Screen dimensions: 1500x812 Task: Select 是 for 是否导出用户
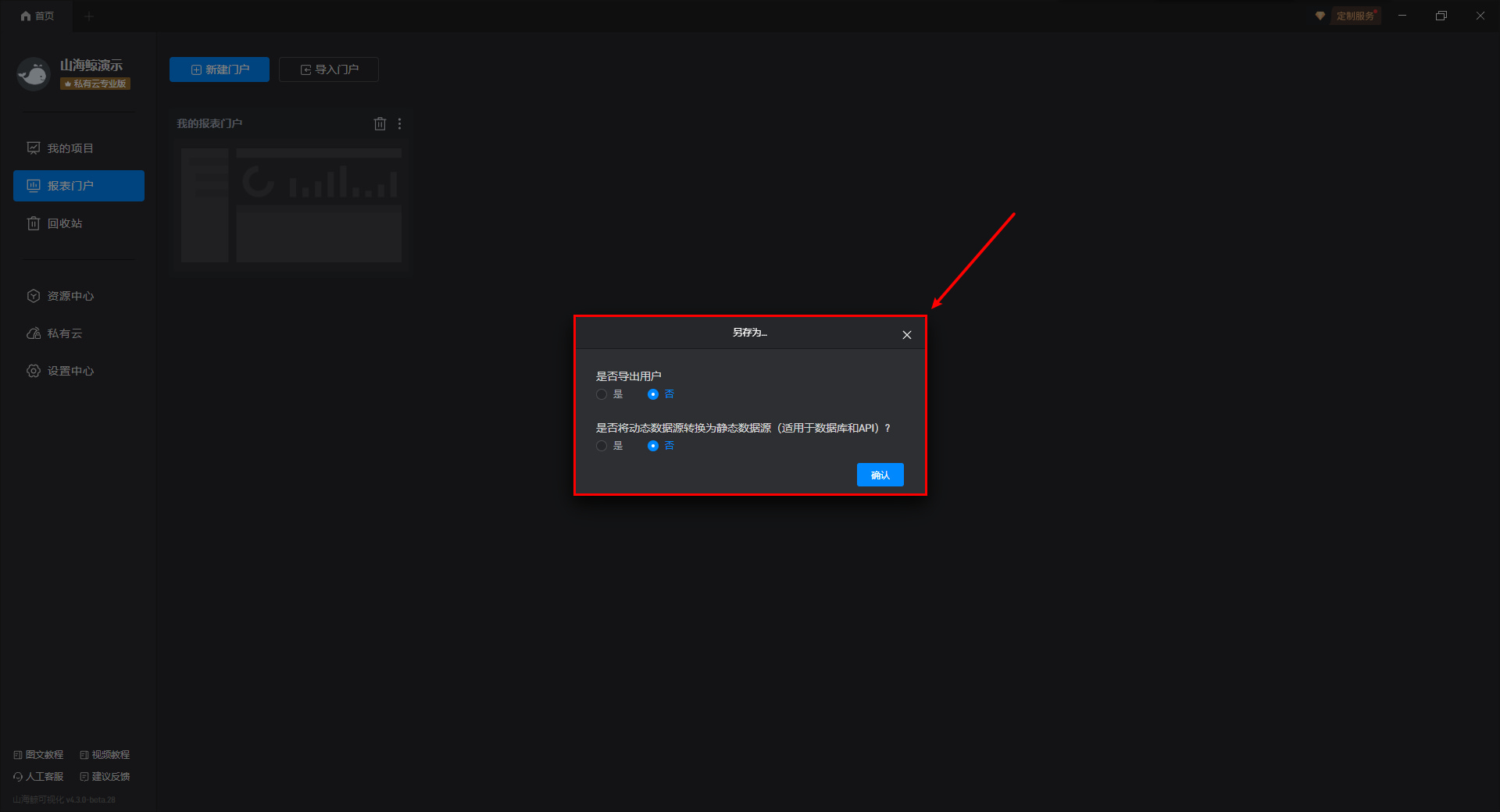(602, 394)
